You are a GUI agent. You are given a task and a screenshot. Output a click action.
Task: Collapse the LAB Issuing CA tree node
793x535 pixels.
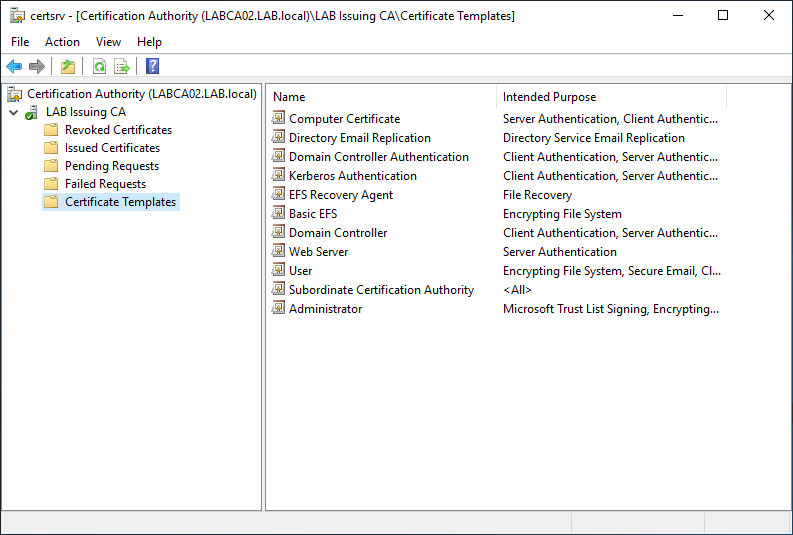(14, 112)
